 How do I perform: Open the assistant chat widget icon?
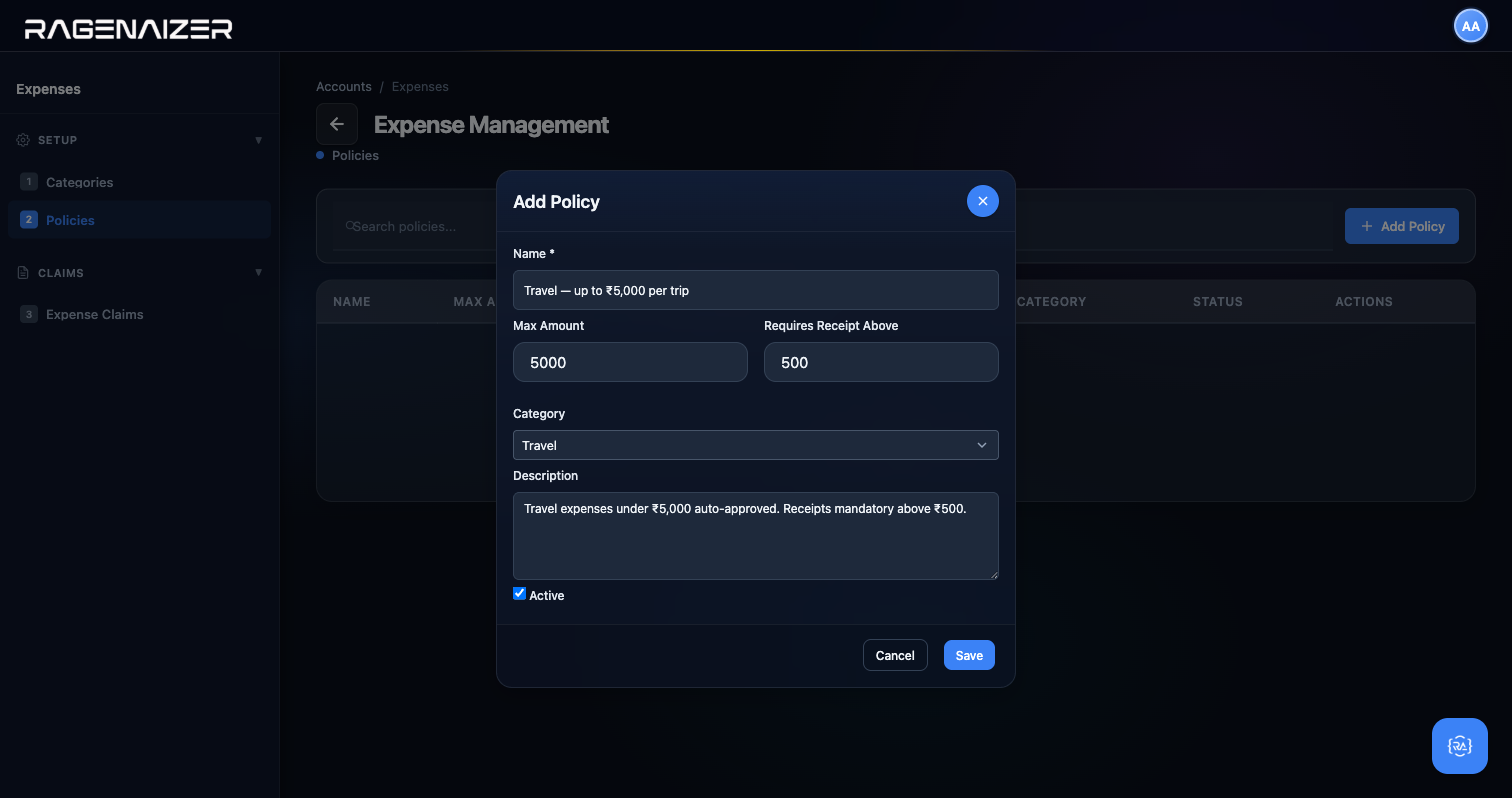click(1459, 746)
